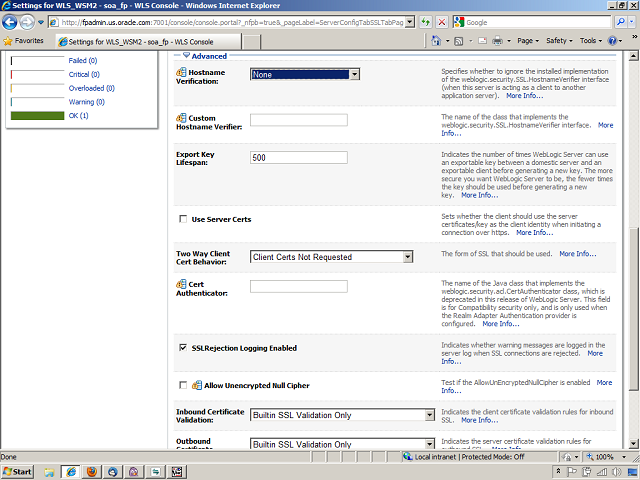Screen dimensions: 640x480
Task: Click the Print toolbar icon
Action: pyautogui.click(x=497, y=41)
